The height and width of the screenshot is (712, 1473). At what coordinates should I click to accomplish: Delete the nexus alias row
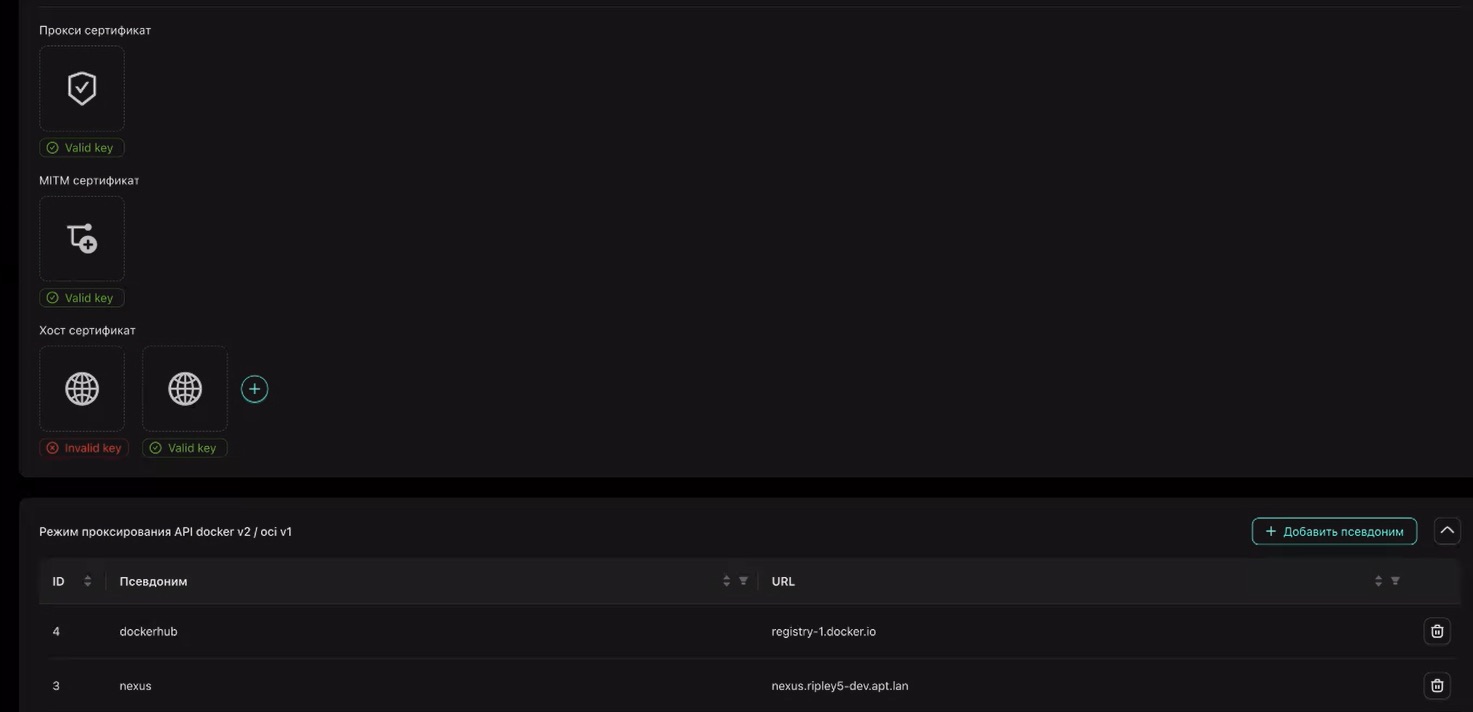(1437, 685)
